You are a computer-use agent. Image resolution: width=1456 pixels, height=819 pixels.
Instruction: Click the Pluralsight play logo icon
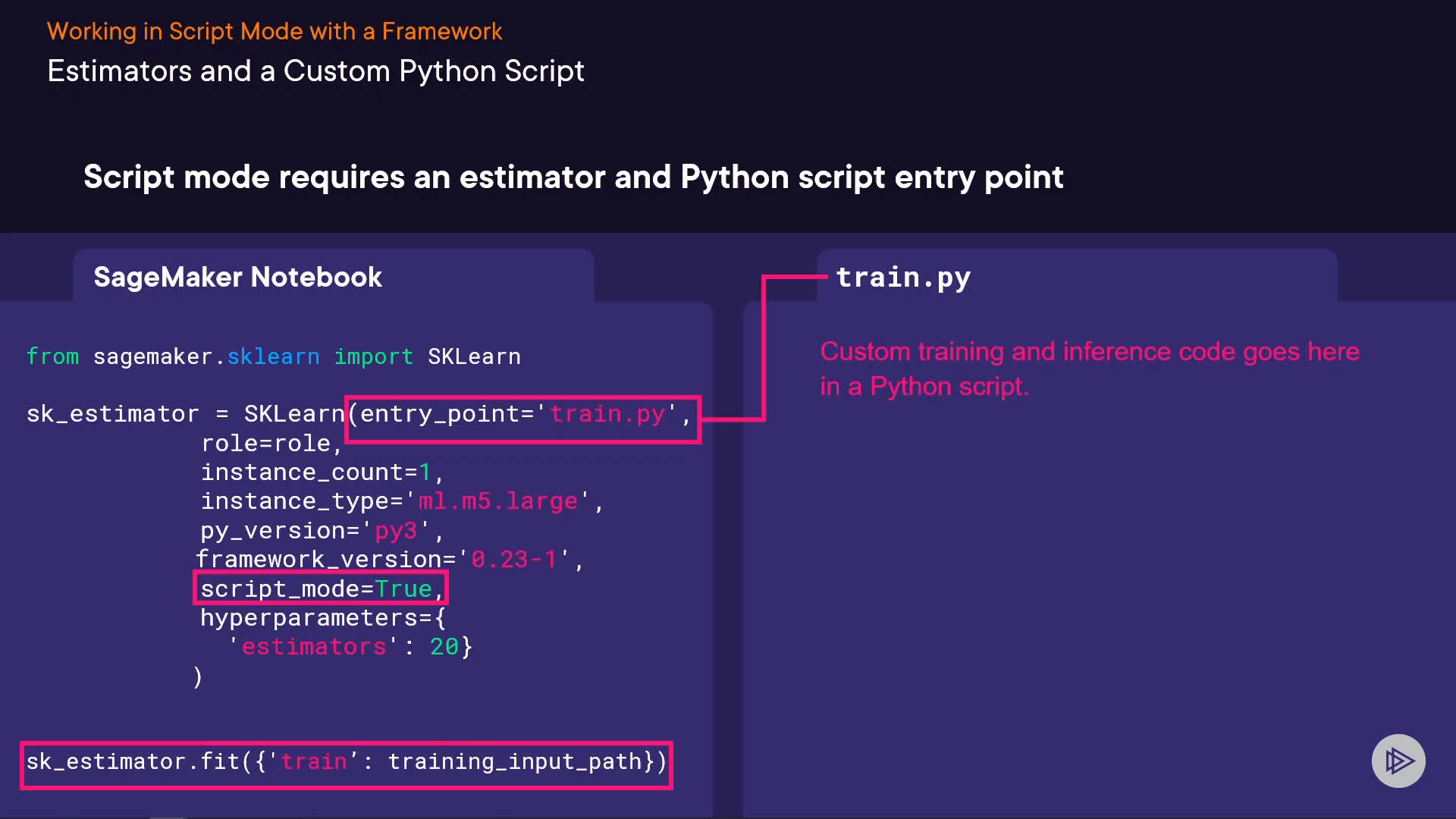1398,761
